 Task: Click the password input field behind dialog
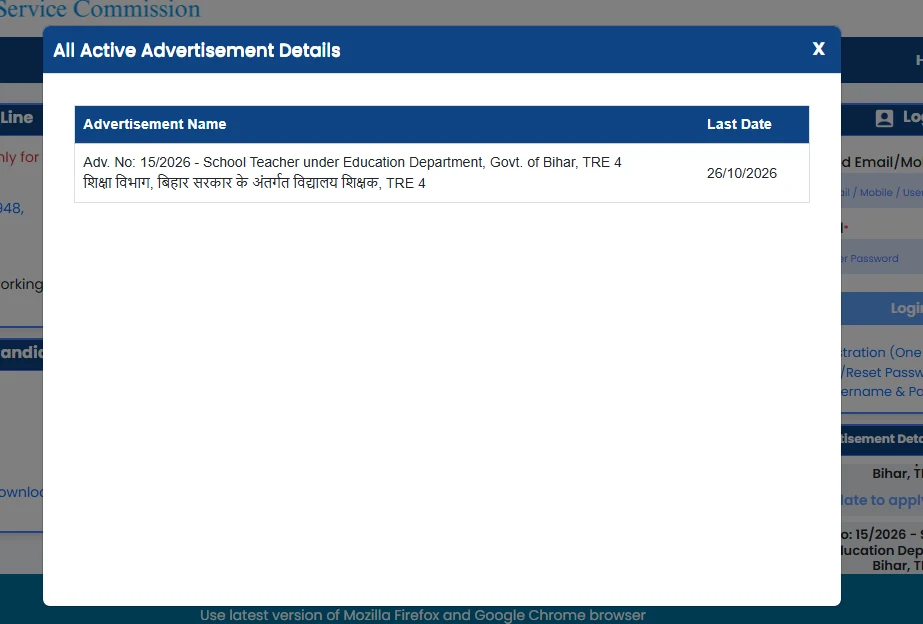(882, 258)
